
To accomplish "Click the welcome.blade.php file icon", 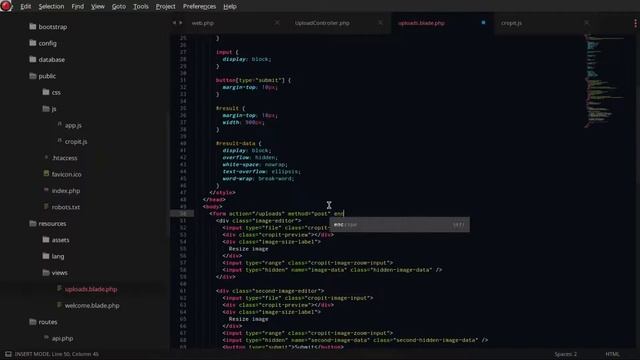I will 59,305.
